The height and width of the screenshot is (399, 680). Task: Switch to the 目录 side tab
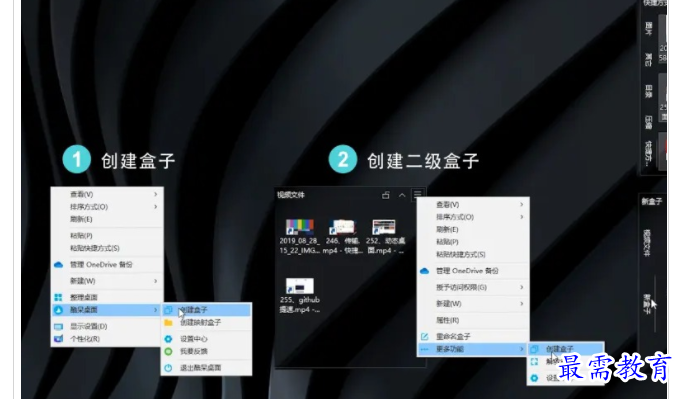(649, 92)
